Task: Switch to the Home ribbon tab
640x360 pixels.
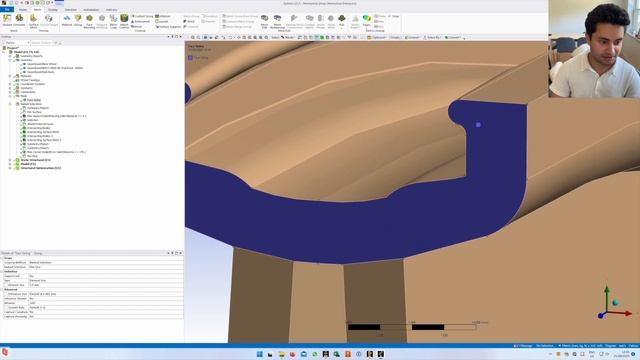Action: (23, 9)
